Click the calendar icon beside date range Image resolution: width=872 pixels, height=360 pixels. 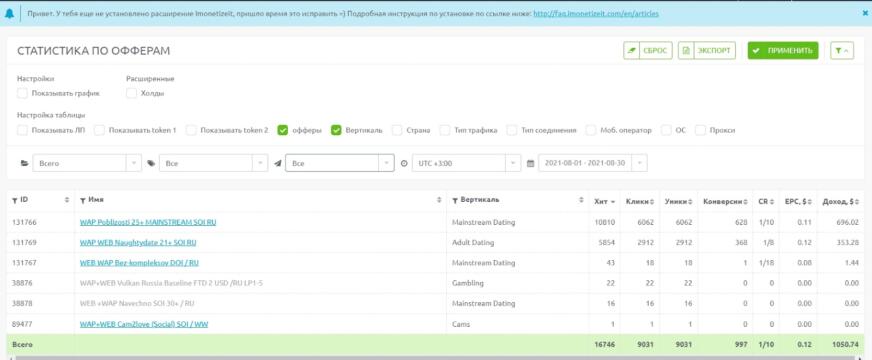(530, 164)
